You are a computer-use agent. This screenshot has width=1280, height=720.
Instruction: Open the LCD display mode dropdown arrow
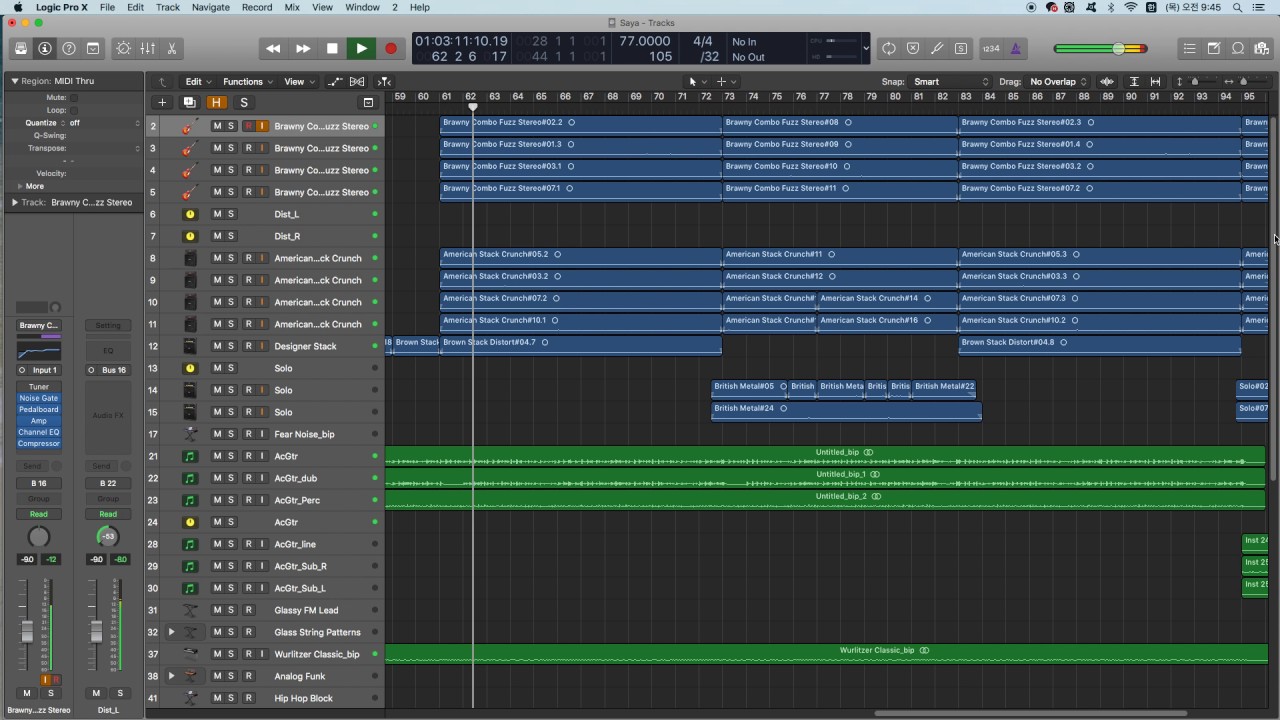(x=866, y=48)
